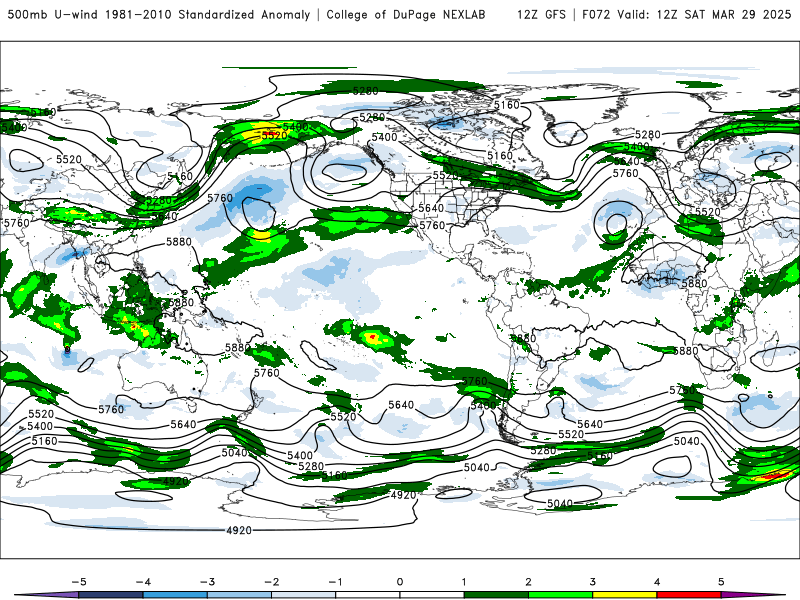Click the light blue -3 to -2 colorbar segment
The image size is (800, 600).
tap(239, 595)
